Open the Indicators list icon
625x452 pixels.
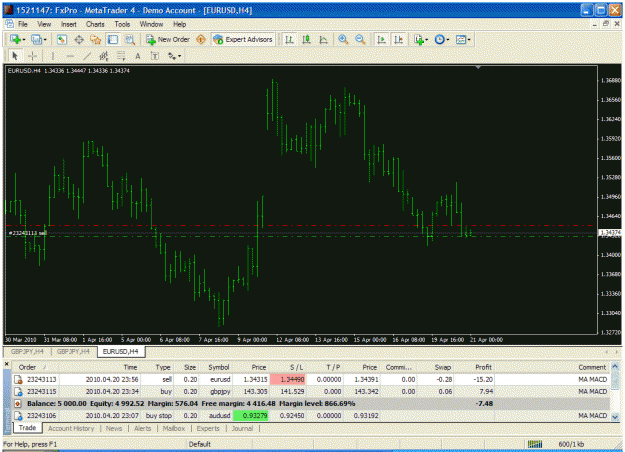(419, 39)
